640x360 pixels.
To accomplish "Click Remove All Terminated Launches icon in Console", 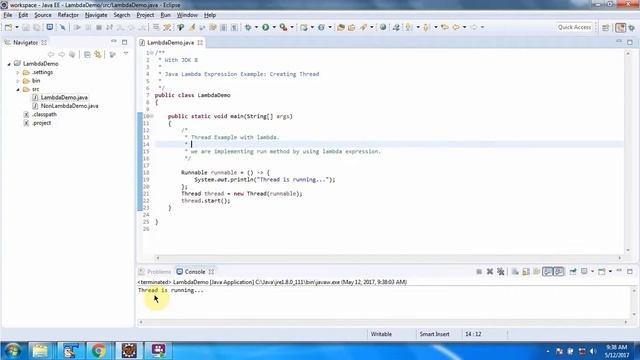I will (501, 271).
